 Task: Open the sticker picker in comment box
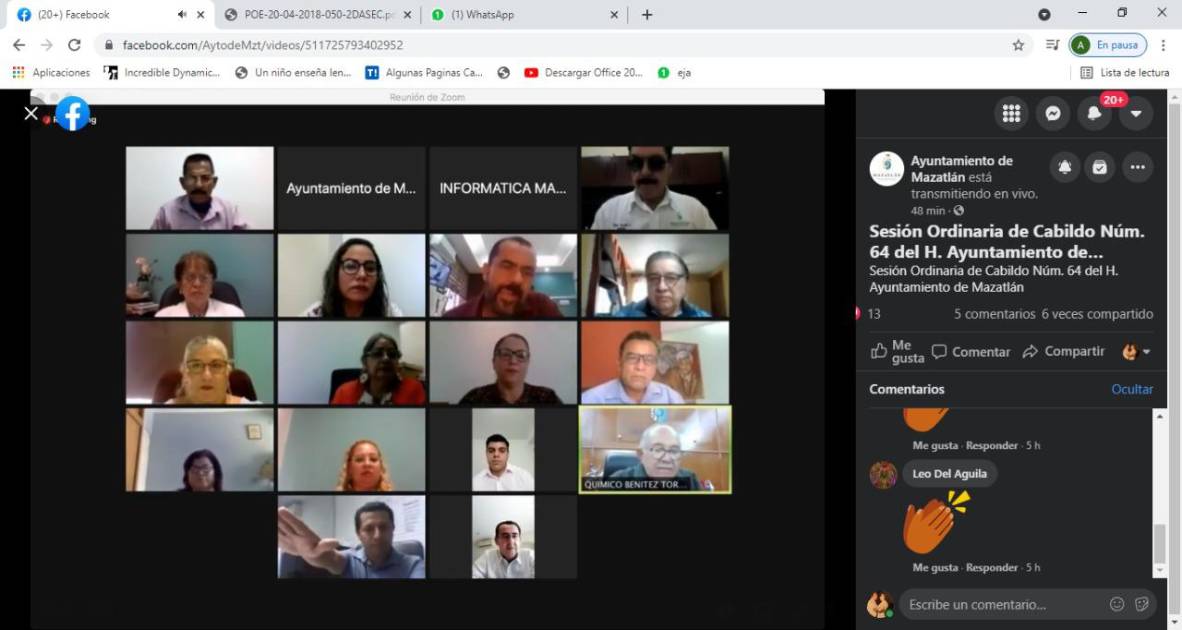[x=1143, y=604]
